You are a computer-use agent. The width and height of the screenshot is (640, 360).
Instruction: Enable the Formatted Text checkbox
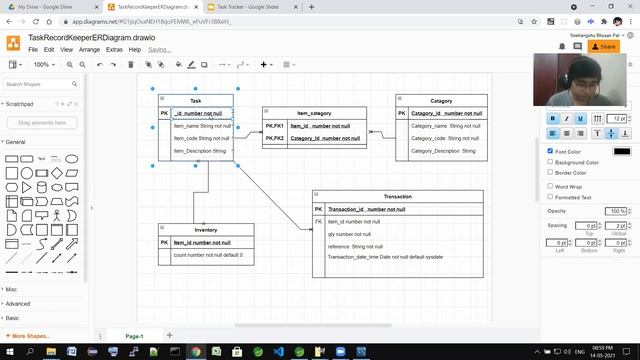pos(550,197)
